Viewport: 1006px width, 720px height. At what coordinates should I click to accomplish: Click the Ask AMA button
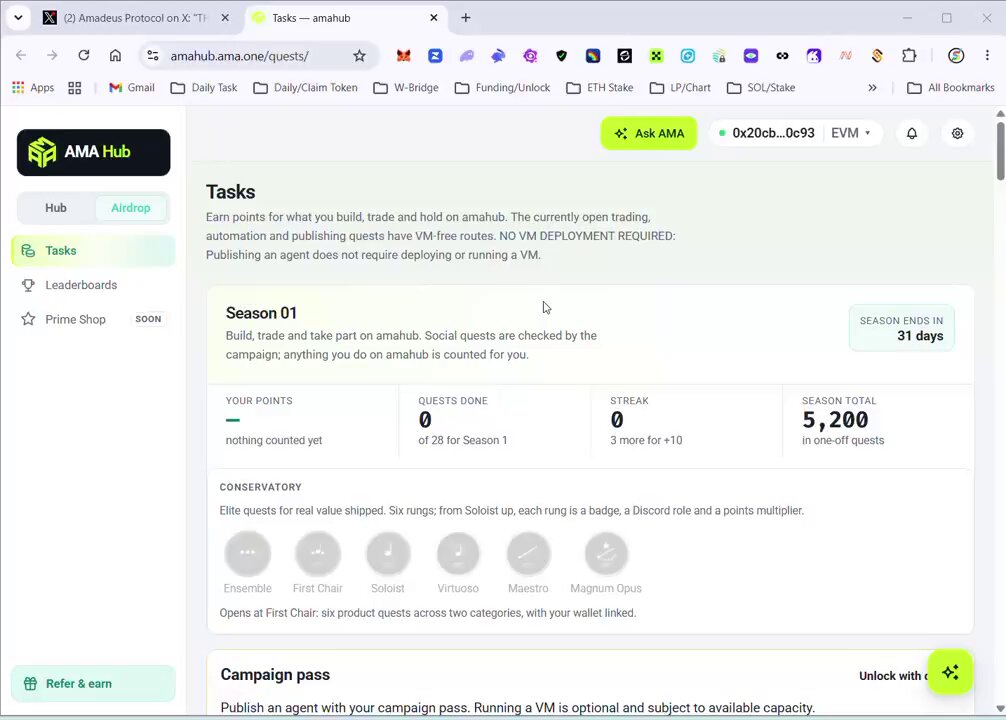pos(649,133)
